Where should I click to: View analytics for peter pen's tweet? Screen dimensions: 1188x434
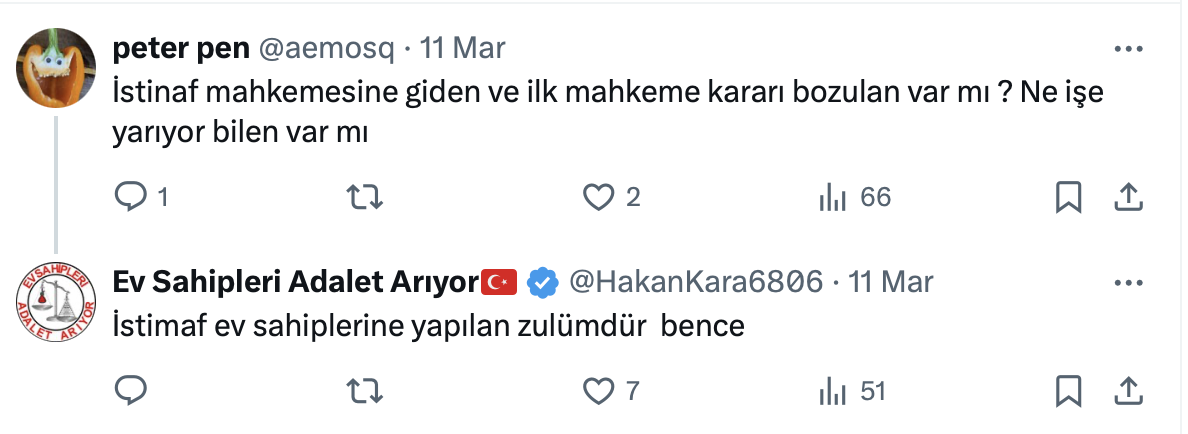click(x=832, y=198)
